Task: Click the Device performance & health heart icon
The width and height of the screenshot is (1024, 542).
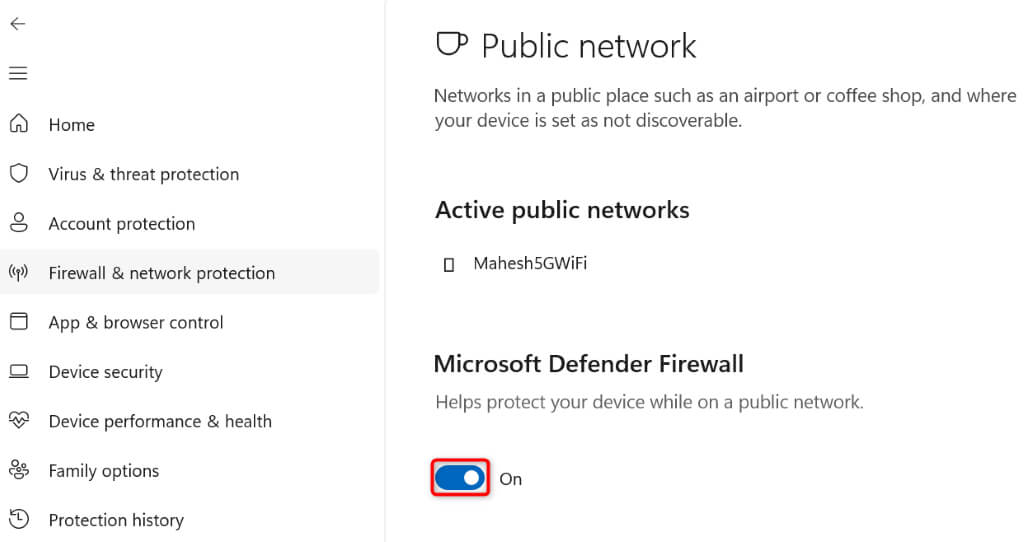Action: point(18,421)
